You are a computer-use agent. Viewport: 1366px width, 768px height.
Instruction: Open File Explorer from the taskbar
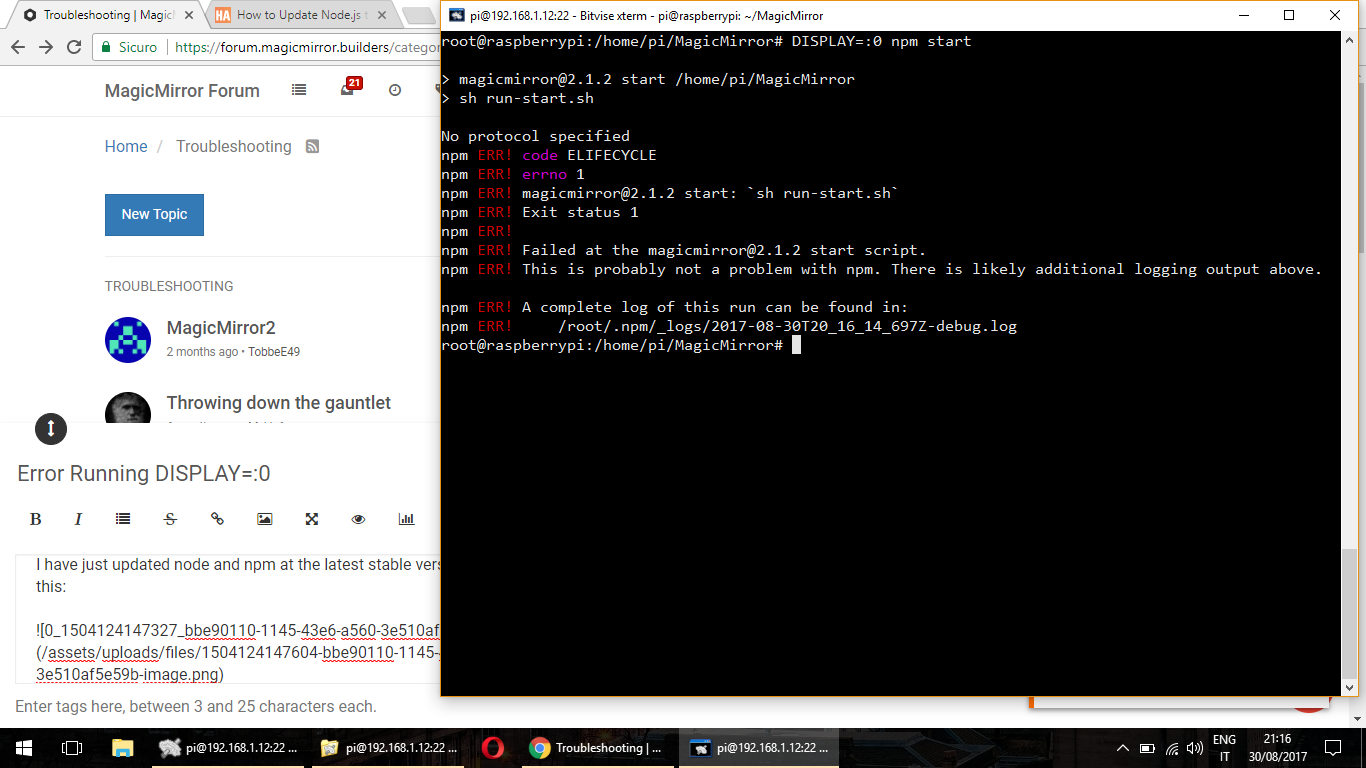[x=122, y=747]
